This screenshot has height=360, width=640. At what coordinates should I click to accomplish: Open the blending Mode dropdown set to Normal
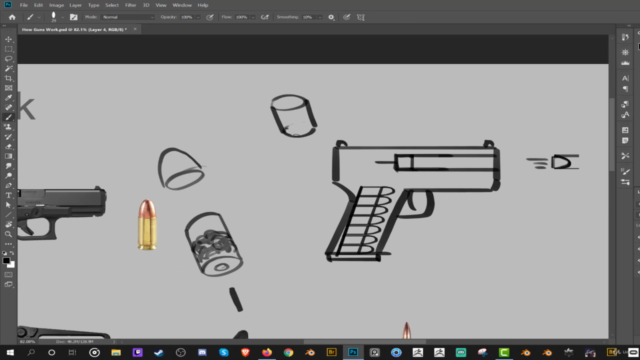[x=128, y=17]
